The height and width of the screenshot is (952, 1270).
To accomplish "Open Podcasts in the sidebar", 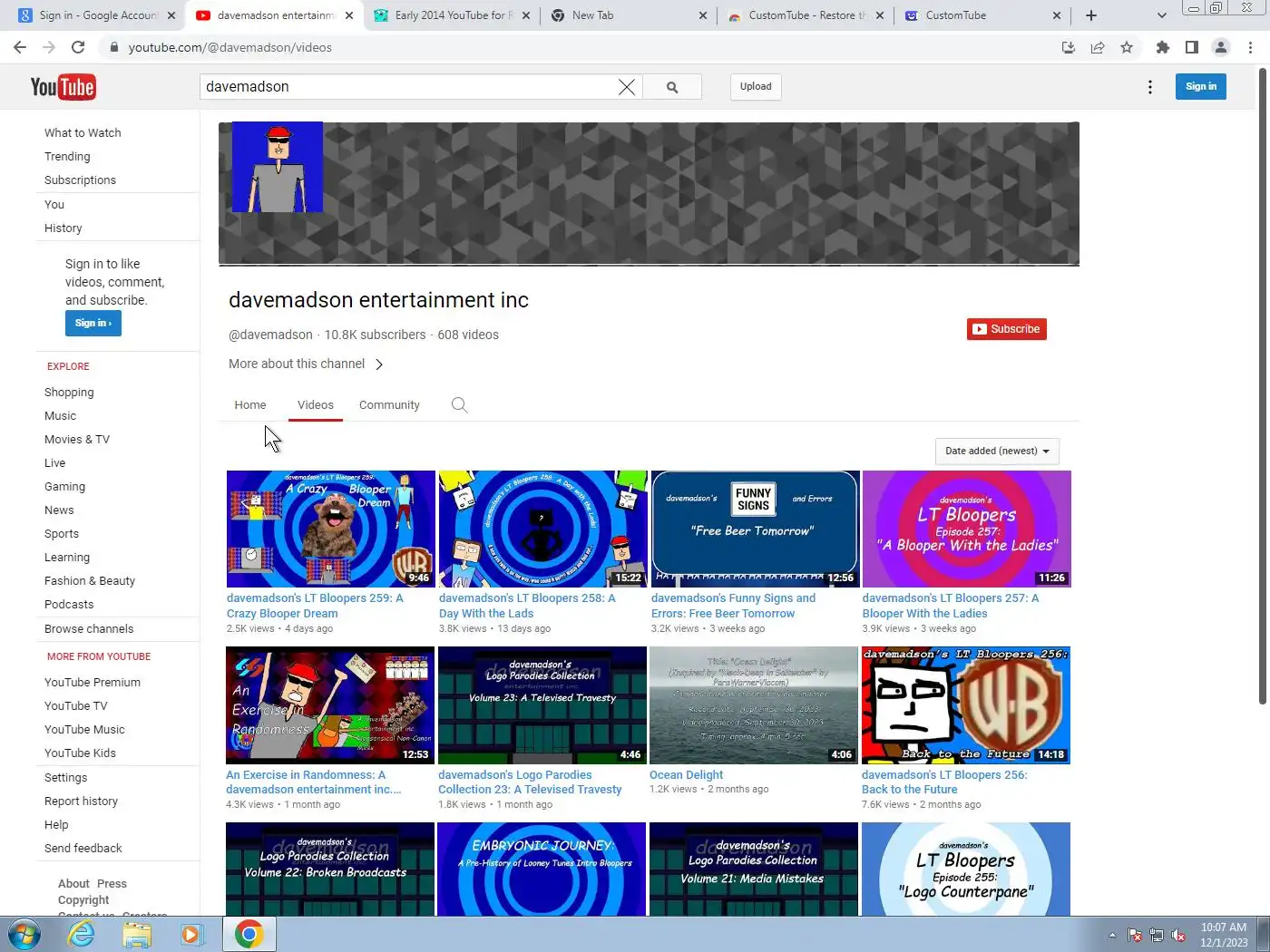I will (69, 605).
